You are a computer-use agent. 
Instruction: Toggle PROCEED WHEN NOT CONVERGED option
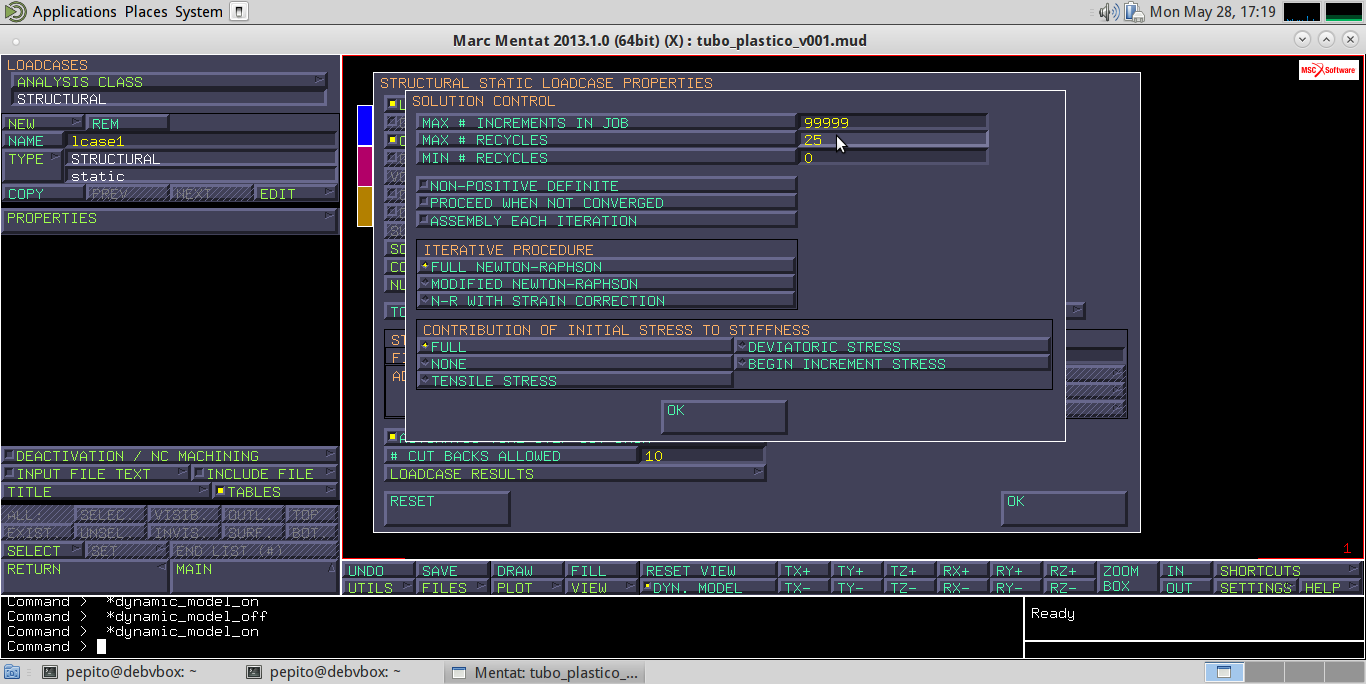(x=606, y=202)
